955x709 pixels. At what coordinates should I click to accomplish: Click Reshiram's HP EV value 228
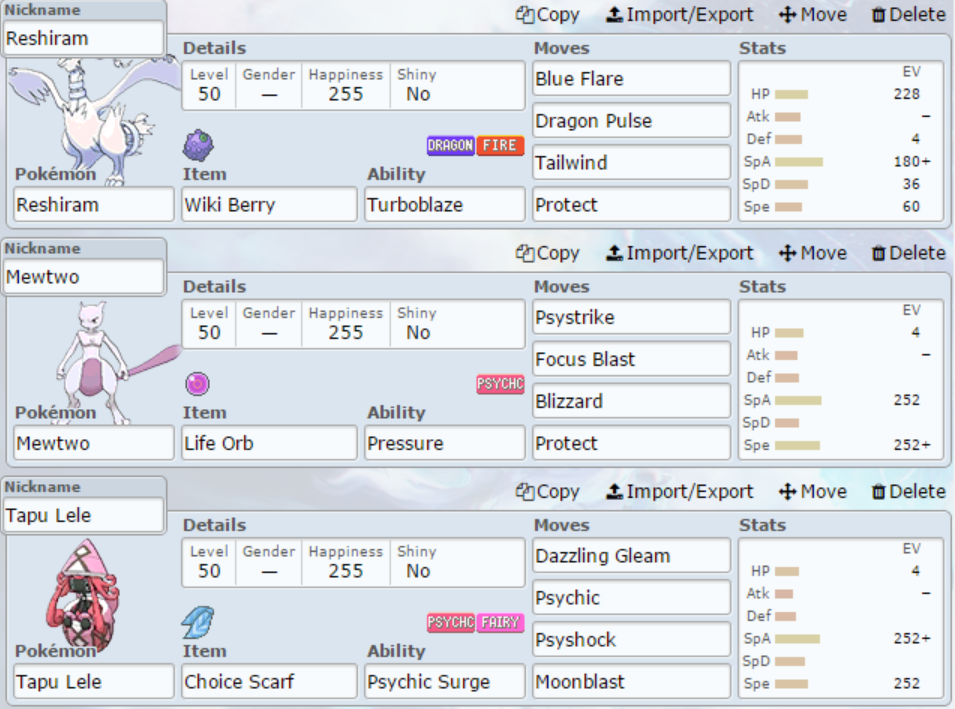tap(906, 94)
